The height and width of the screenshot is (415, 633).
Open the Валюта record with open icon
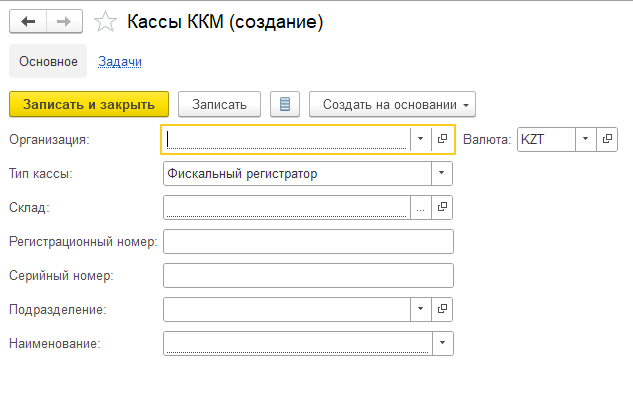click(x=607, y=139)
